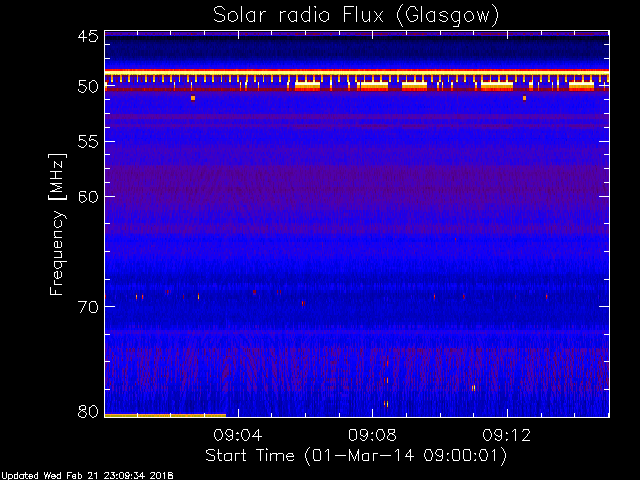Click the yellow burst near 80 MHz at 09:08
The image size is (640, 480).
tap(386, 404)
